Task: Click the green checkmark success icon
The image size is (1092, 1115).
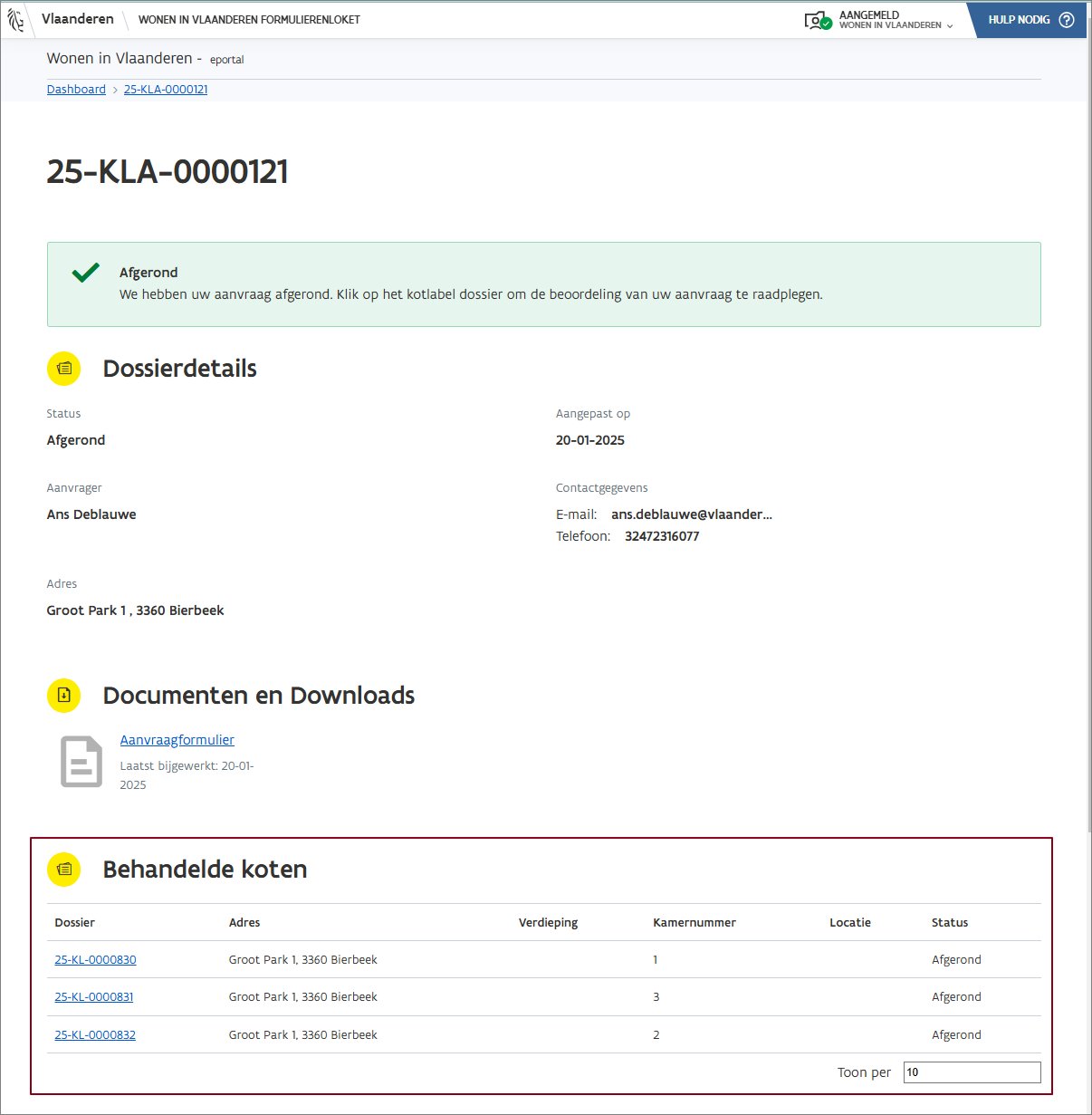Action: coord(86,273)
